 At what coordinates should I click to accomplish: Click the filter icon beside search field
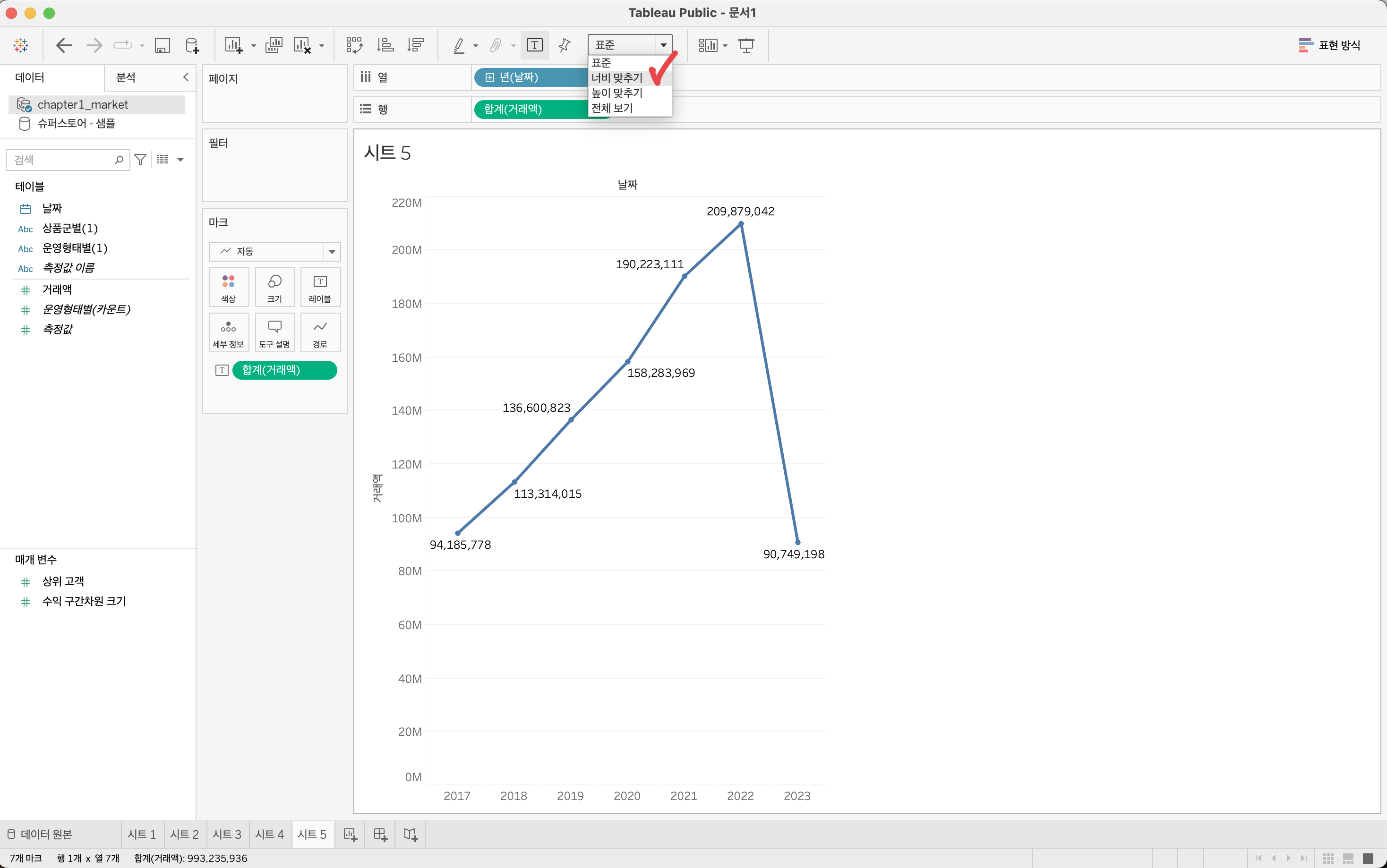pyautogui.click(x=140, y=160)
